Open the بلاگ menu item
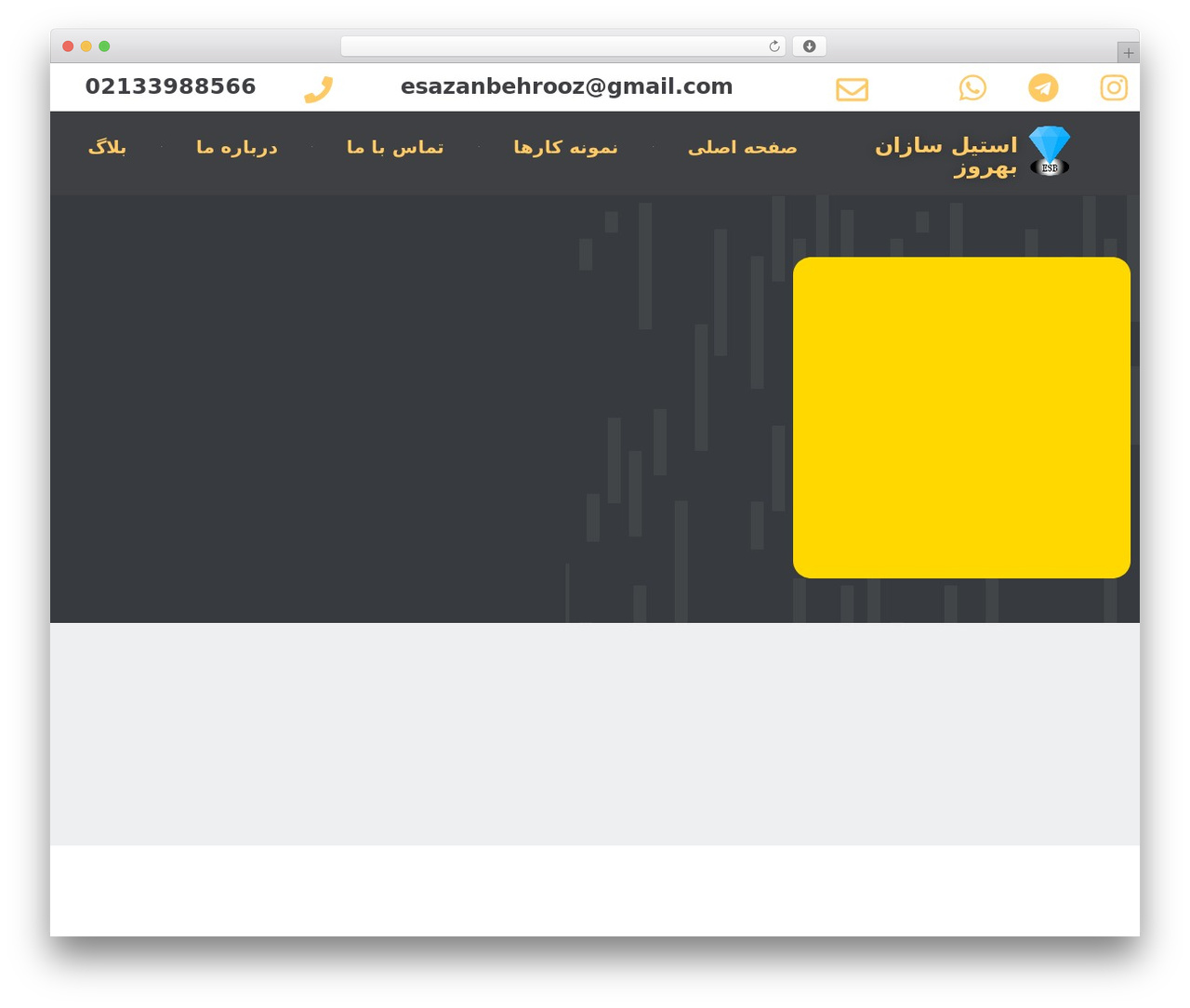The width and height of the screenshot is (1190, 1008). [107, 147]
